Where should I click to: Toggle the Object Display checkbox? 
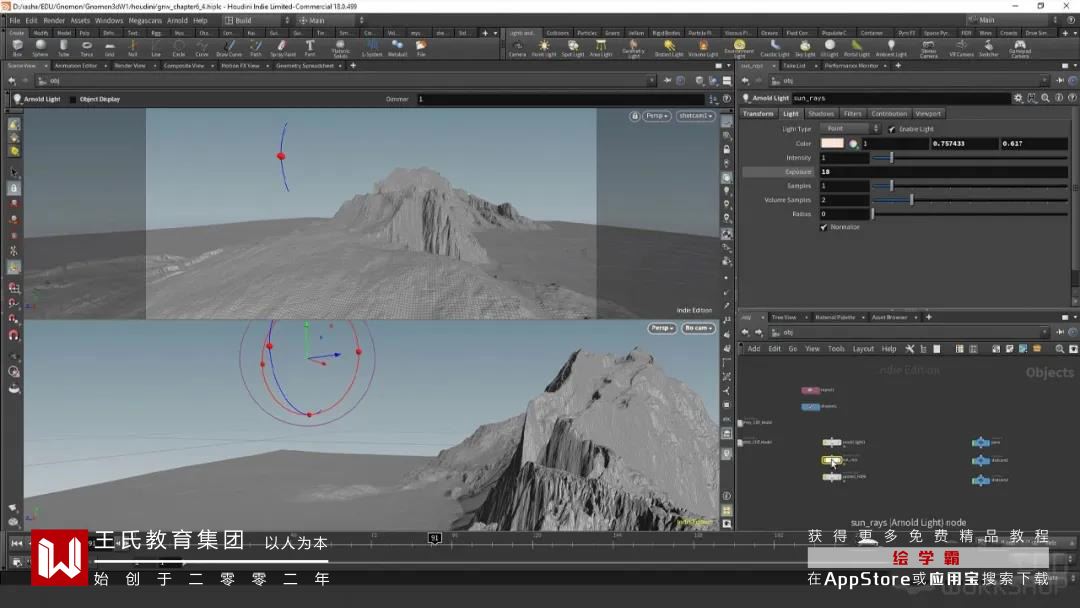click(x=73, y=99)
